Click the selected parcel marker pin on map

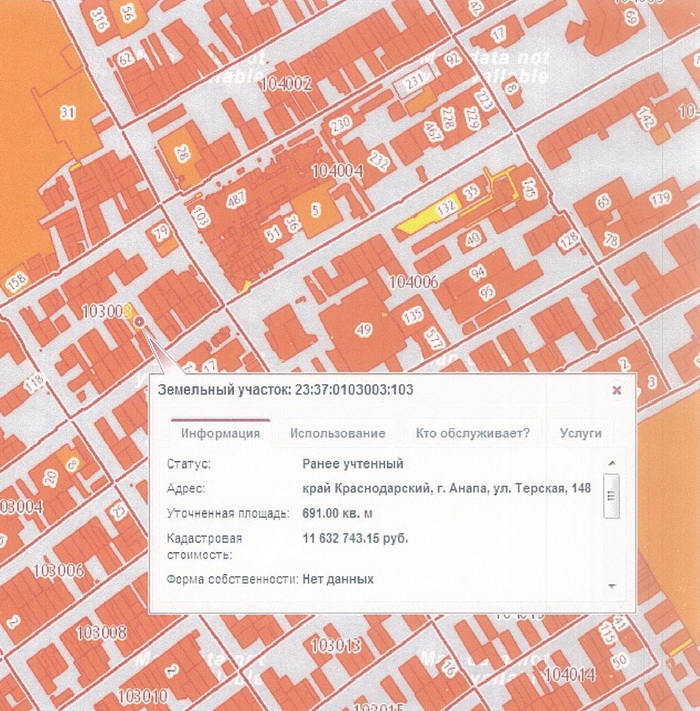tap(138, 322)
